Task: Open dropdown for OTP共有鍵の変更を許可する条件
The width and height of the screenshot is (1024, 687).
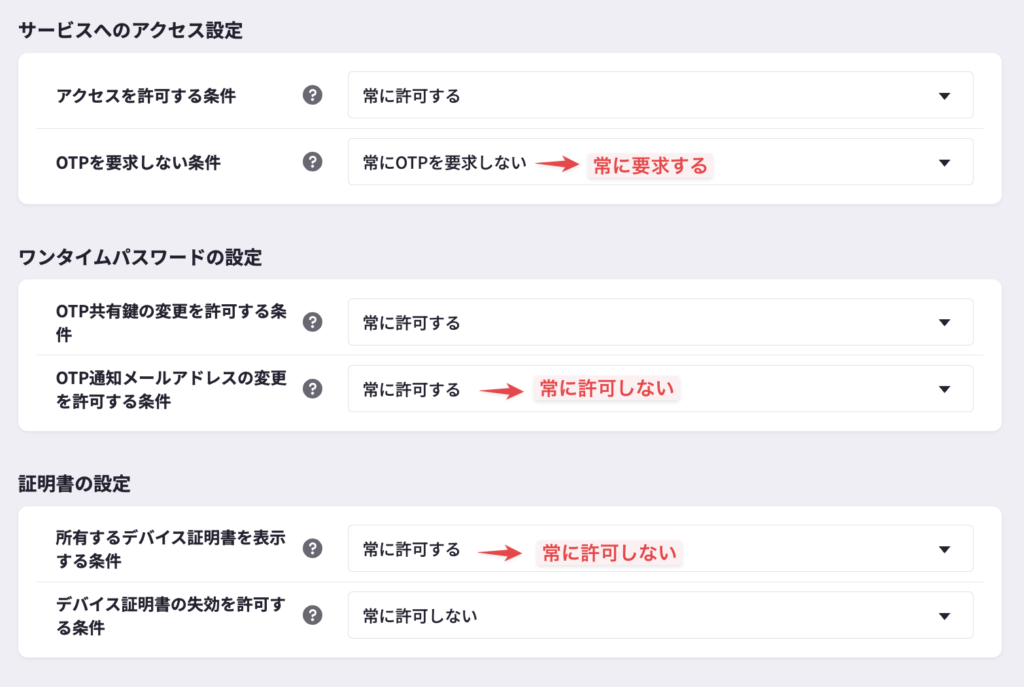Action: [660, 322]
